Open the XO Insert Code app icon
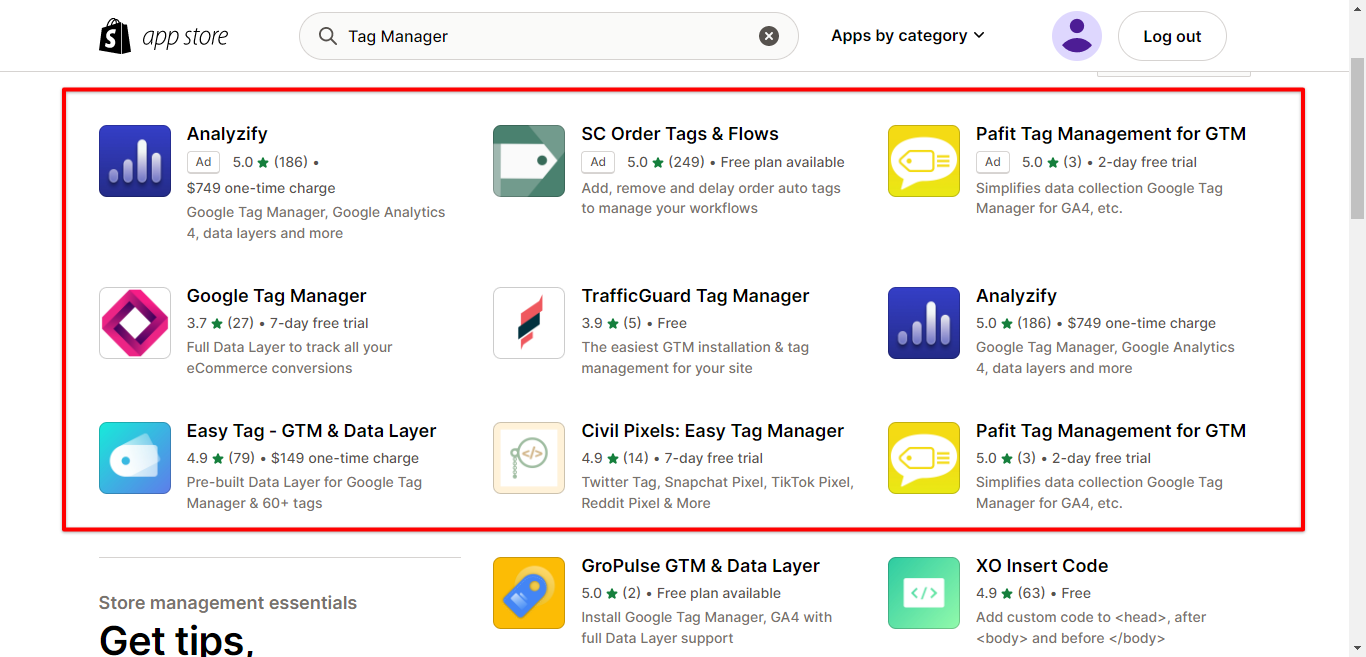This screenshot has height=657, width=1366. (924, 593)
